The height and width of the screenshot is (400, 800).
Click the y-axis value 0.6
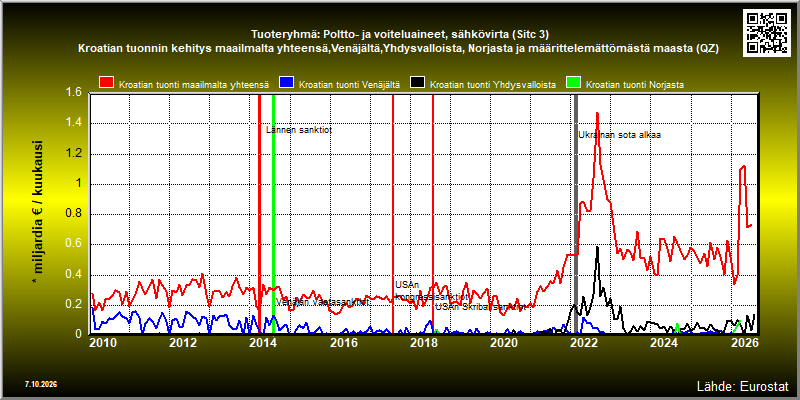(74, 244)
